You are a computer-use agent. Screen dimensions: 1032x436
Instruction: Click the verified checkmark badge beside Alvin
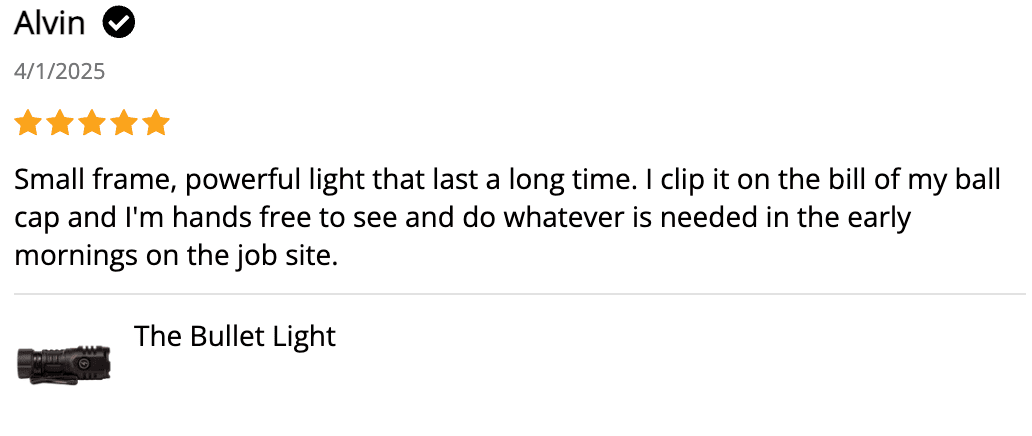119,24
